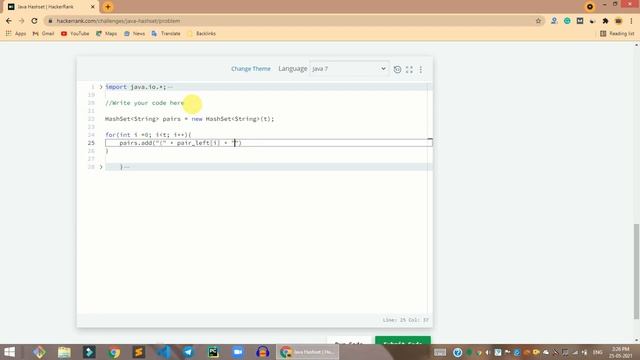This screenshot has height=360, width=640.
Task: Open a new tab with the plus button
Action: click(x=108, y=7)
